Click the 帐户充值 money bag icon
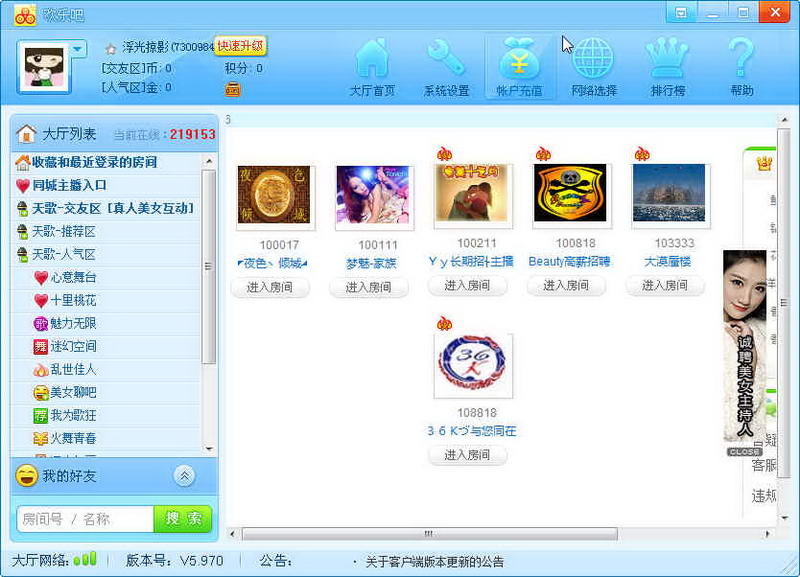Screen dimensions: 800x577 click(519, 60)
